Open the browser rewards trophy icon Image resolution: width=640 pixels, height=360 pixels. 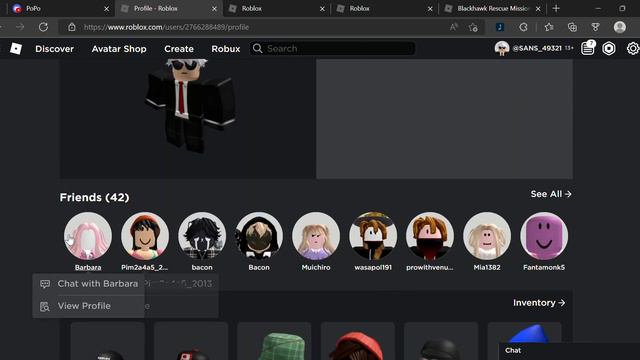pyautogui.click(x=596, y=27)
